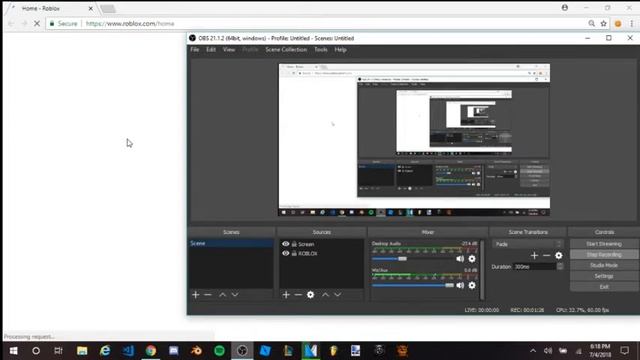
Task: Show hidden icons in the system tray
Action: click(533, 351)
